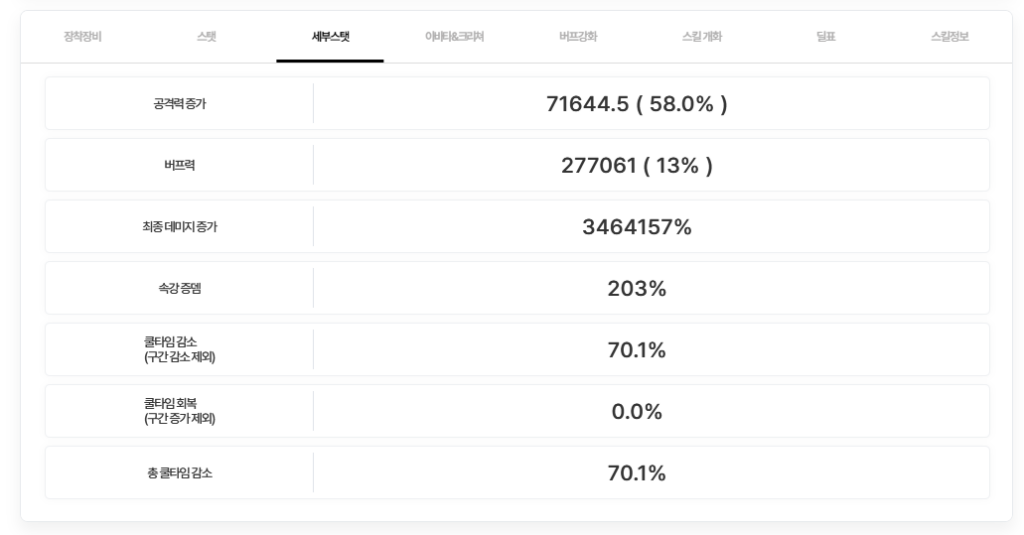This screenshot has width=1024, height=535.
Task: Click the 최종 데미지 증가 label
Action: coord(180,227)
